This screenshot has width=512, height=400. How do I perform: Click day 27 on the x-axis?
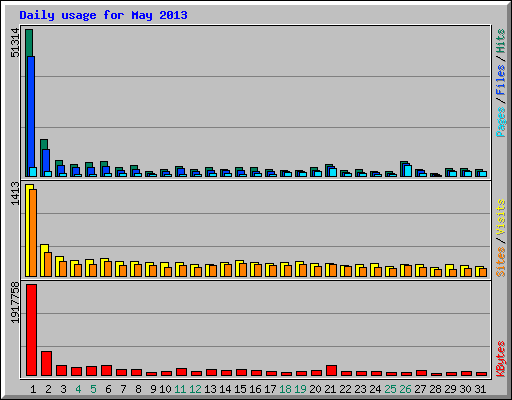[x=420, y=389]
